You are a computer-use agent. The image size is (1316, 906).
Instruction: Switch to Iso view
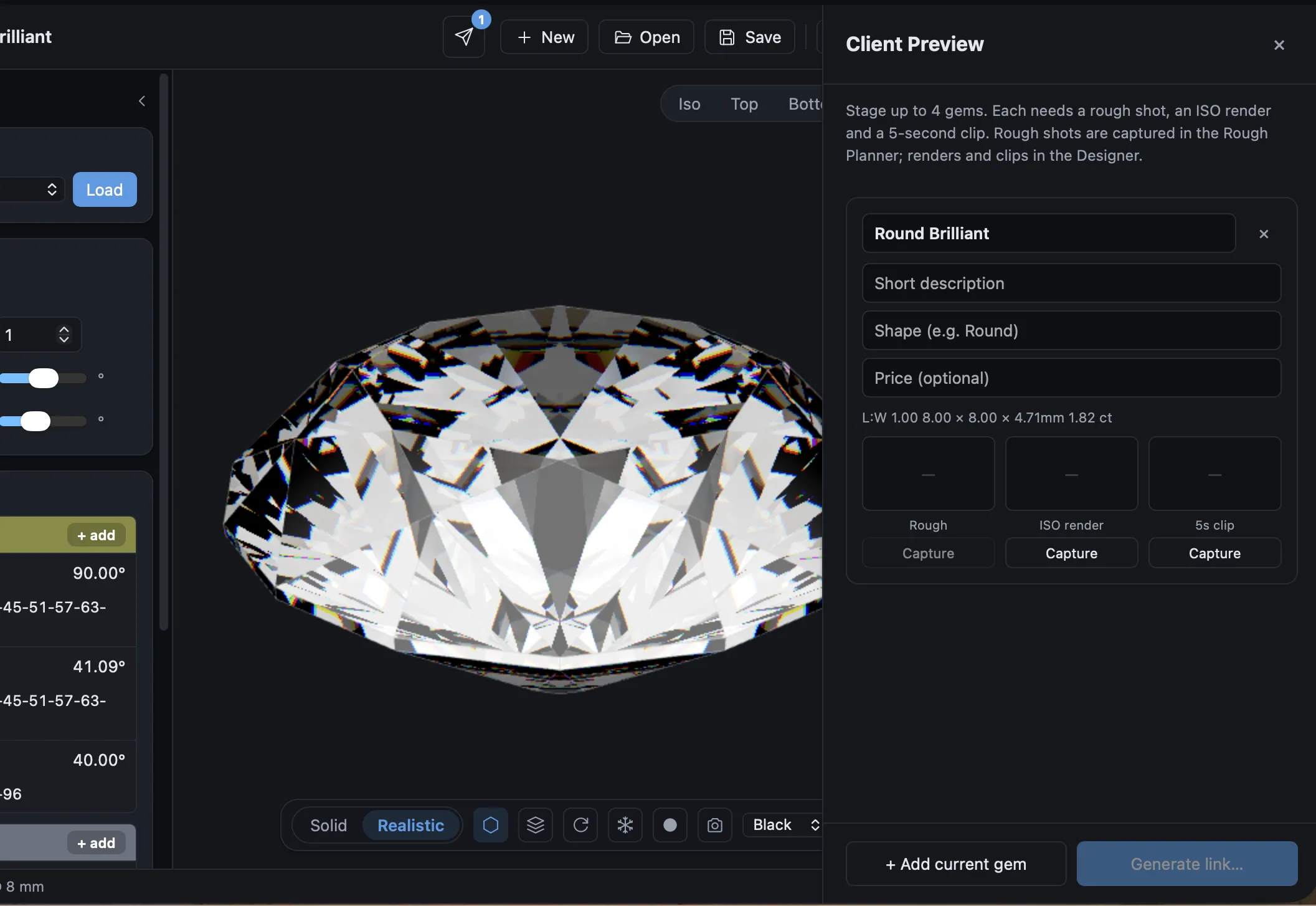pos(689,104)
